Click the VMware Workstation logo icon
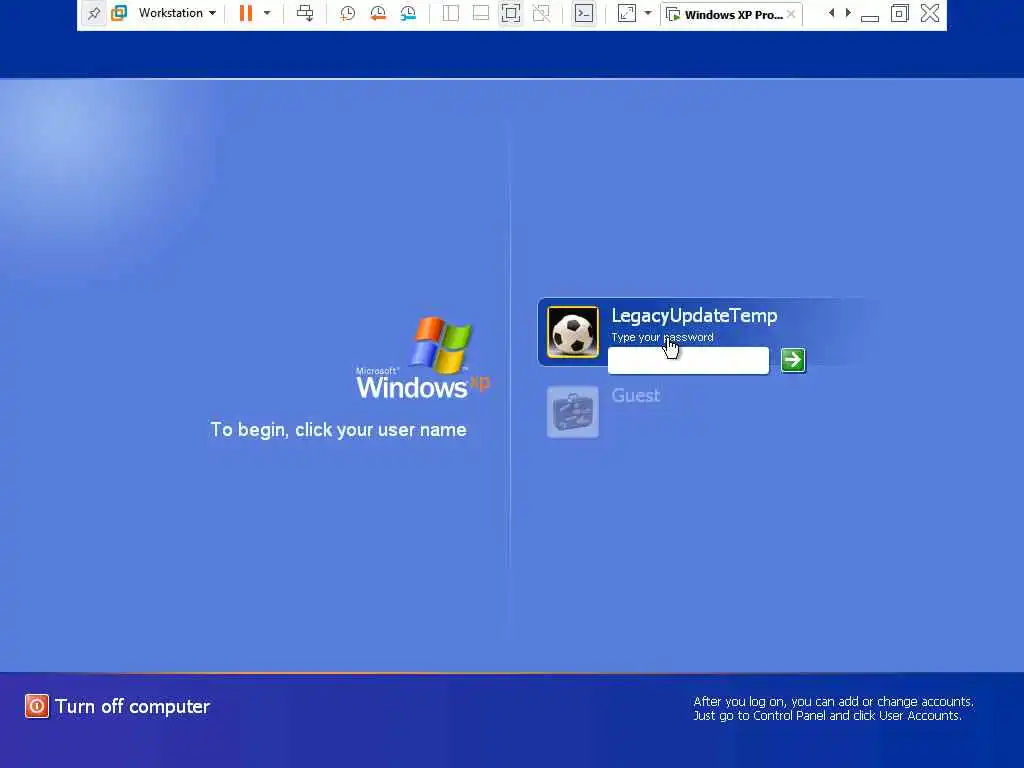Screen dimensions: 1024x768 click(119, 13)
